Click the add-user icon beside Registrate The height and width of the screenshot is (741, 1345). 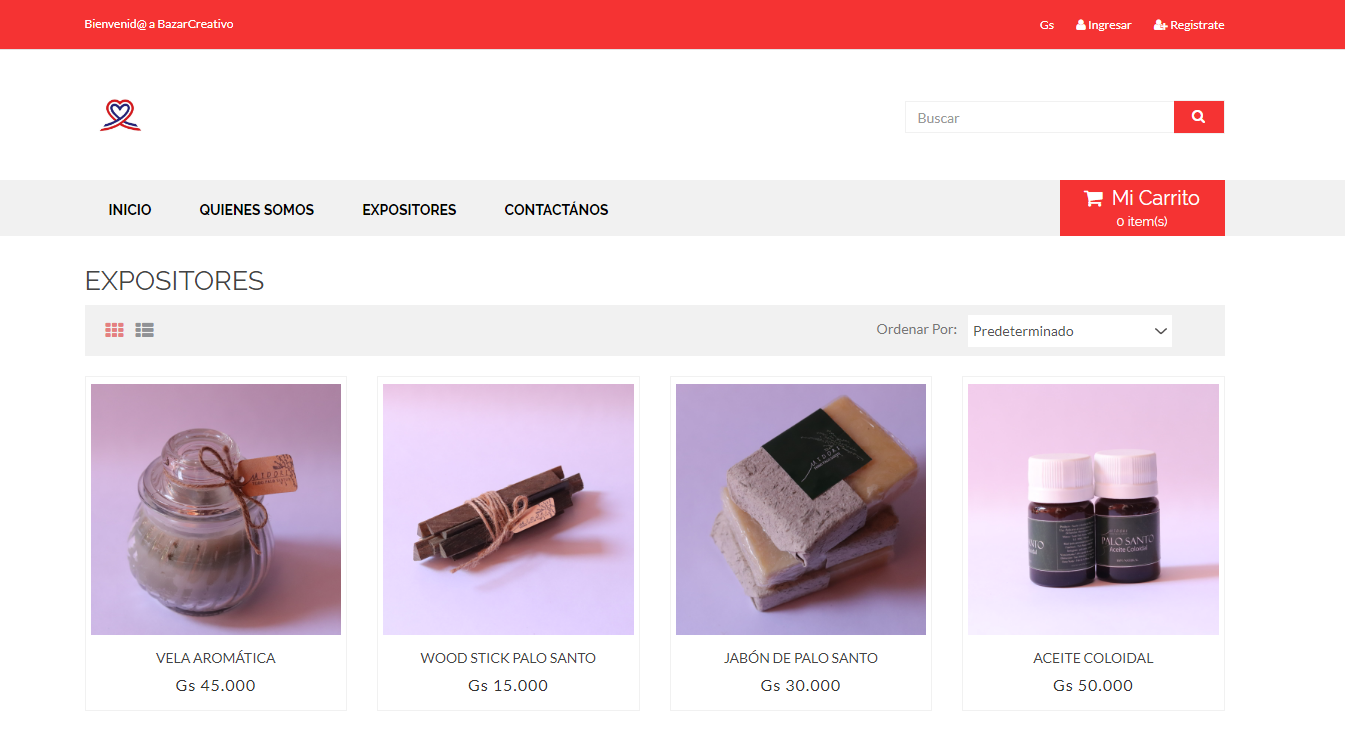1160,25
